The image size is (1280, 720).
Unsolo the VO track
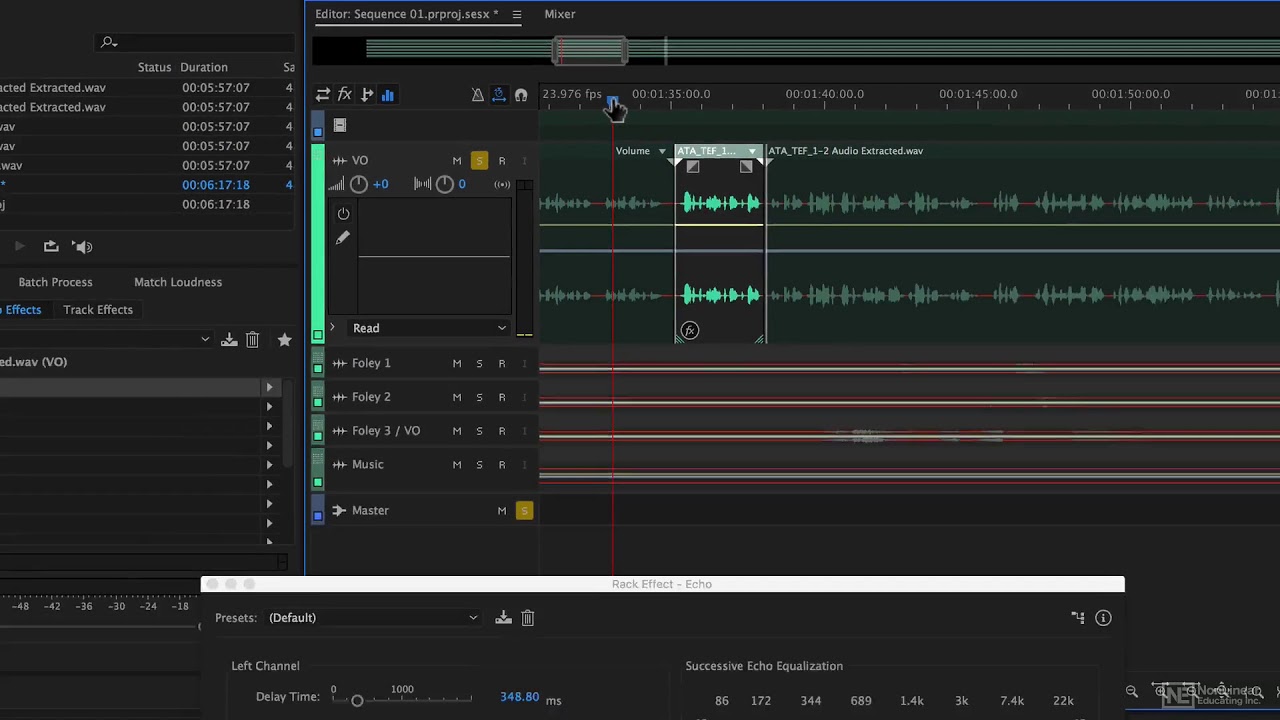click(479, 161)
